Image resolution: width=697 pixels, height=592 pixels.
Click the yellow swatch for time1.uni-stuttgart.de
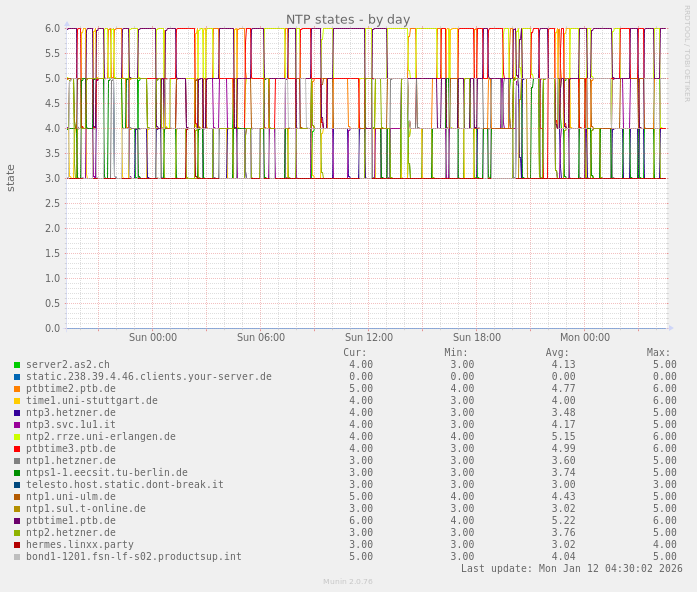point(17,401)
